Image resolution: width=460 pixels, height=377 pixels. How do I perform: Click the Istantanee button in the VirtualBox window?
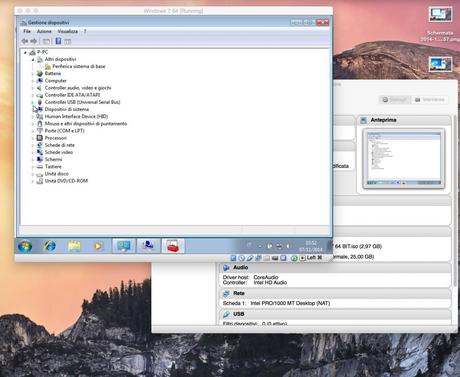429,100
